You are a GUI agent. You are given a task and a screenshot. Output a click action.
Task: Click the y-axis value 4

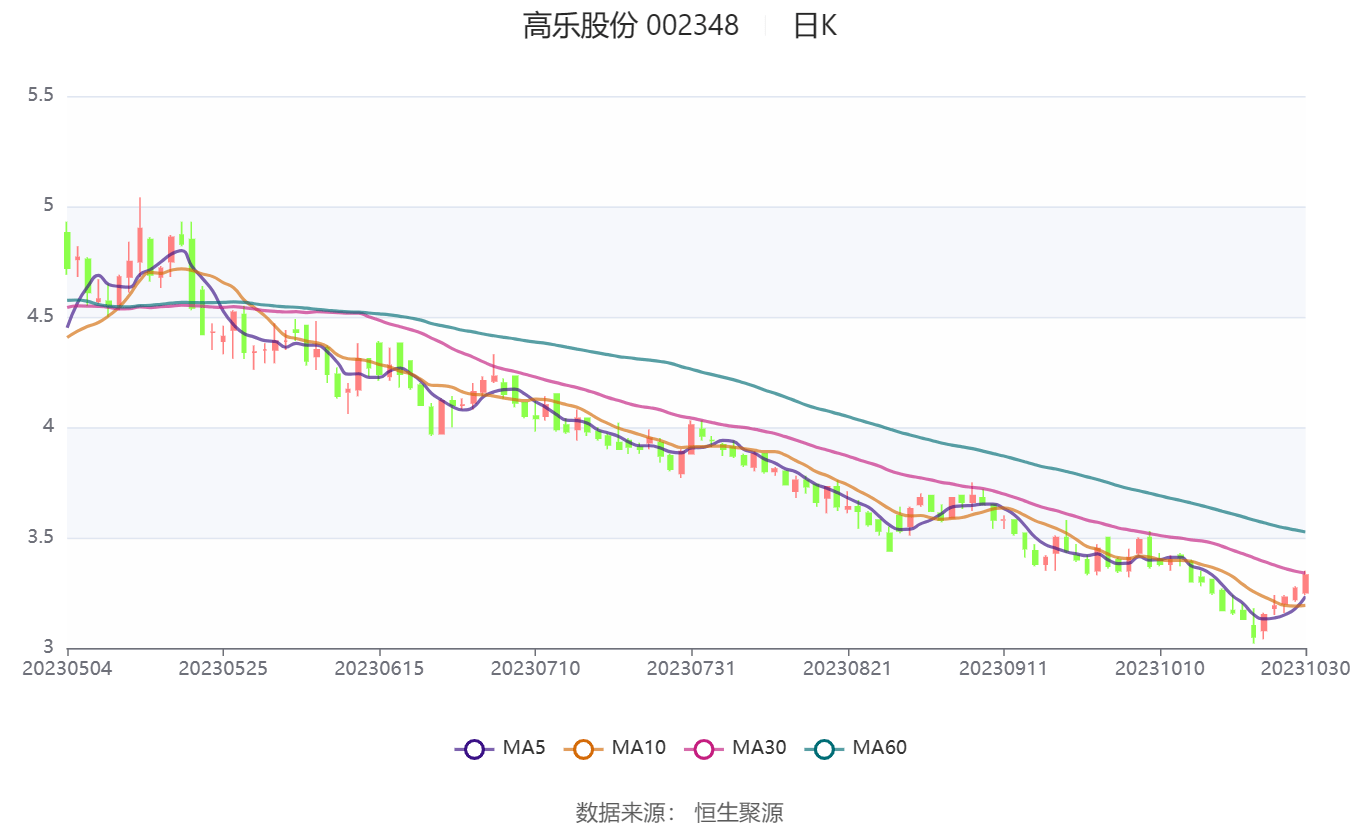point(47,428)
